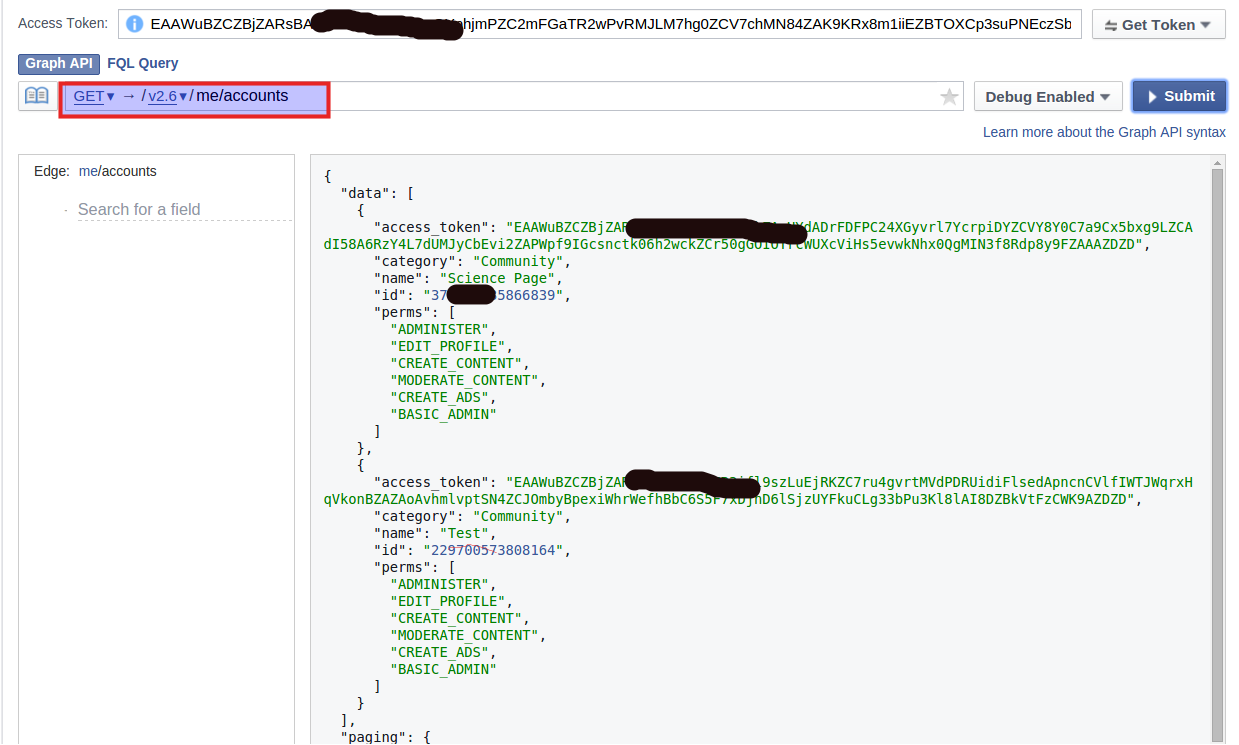Viewport: 1239px width, 745px height.
Task: Star the current query as favorite
Action: click(x=949, y=97)
